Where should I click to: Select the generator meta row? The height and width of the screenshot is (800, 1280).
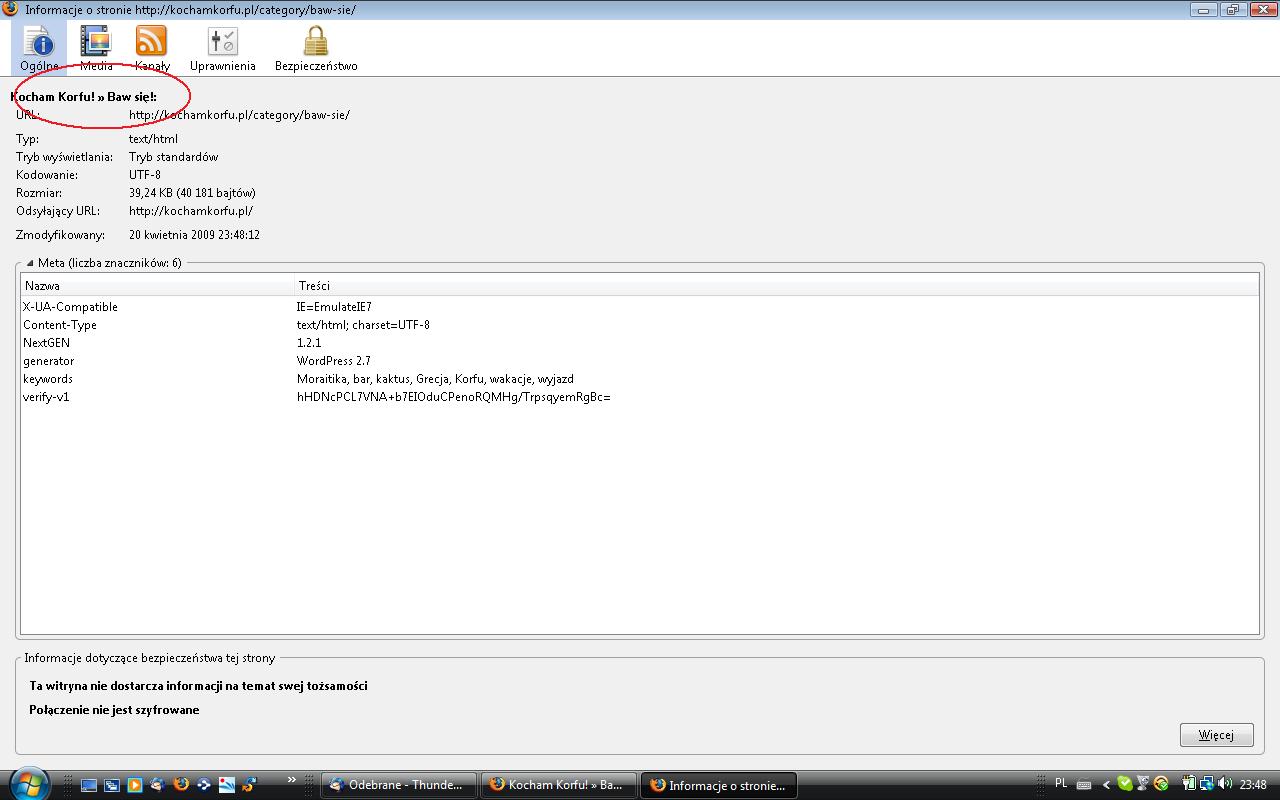(x=639, y=361)
